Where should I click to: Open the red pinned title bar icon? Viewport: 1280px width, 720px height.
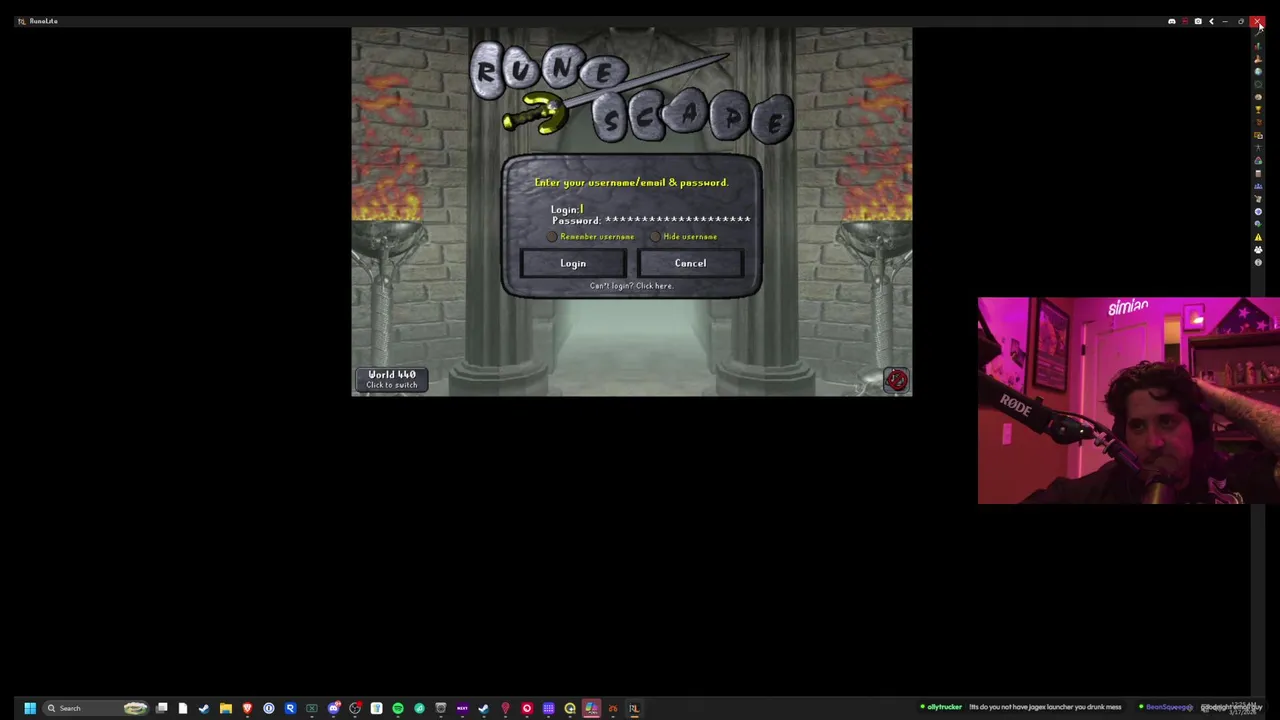pyautogui.click(x=1185, y=21)
